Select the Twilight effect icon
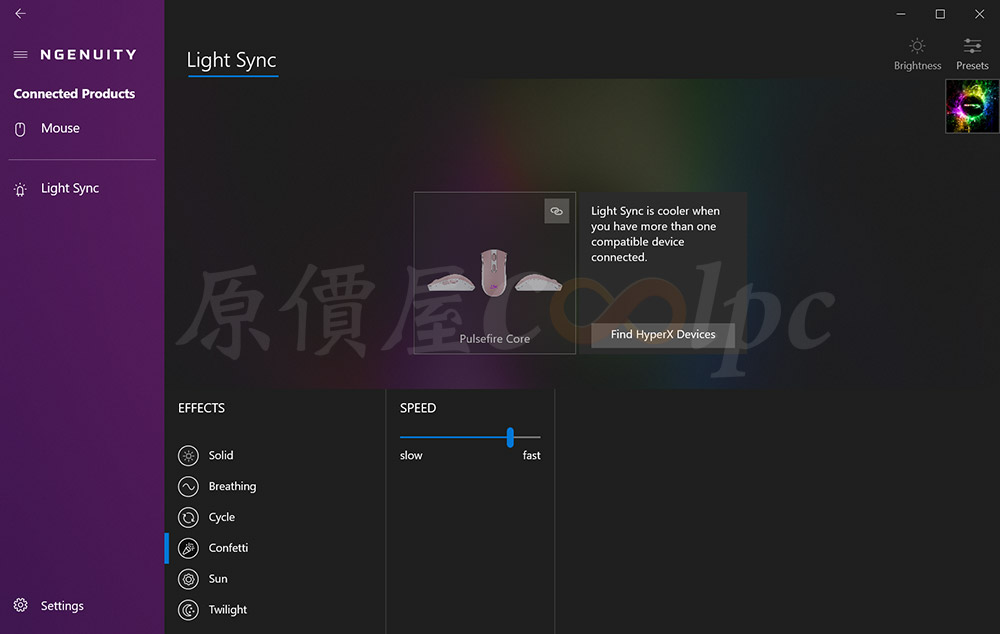The height and width of the screenshot is (634, 1000). tap(188, 610)
